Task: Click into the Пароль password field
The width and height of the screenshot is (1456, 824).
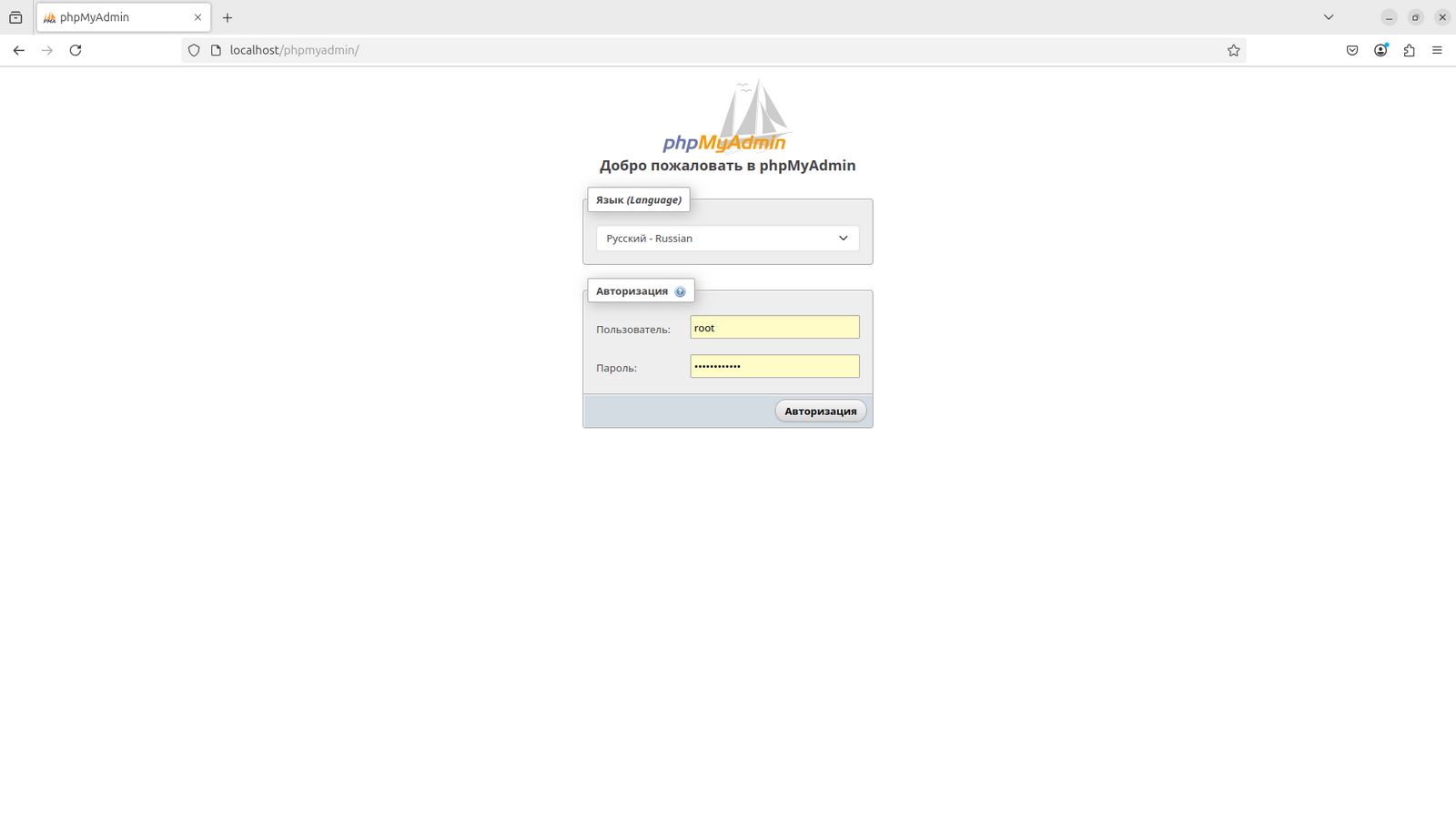Action: pyautogui.click(x=774, y=366)
